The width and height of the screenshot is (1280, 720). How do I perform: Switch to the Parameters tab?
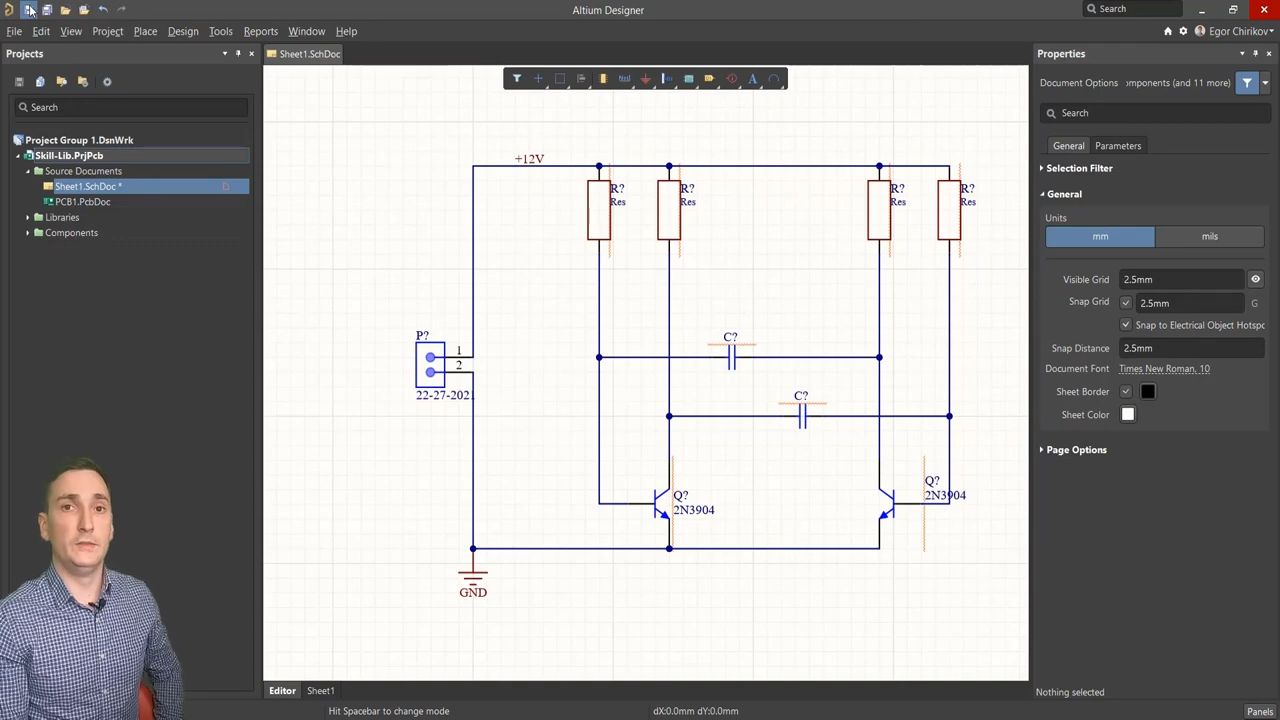(1117, 146)
